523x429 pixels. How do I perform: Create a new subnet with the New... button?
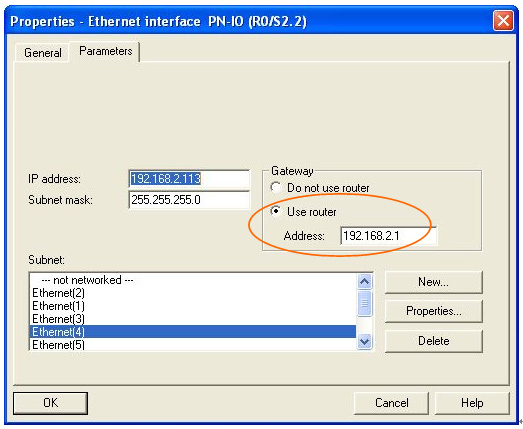click(x=433, y=282)
